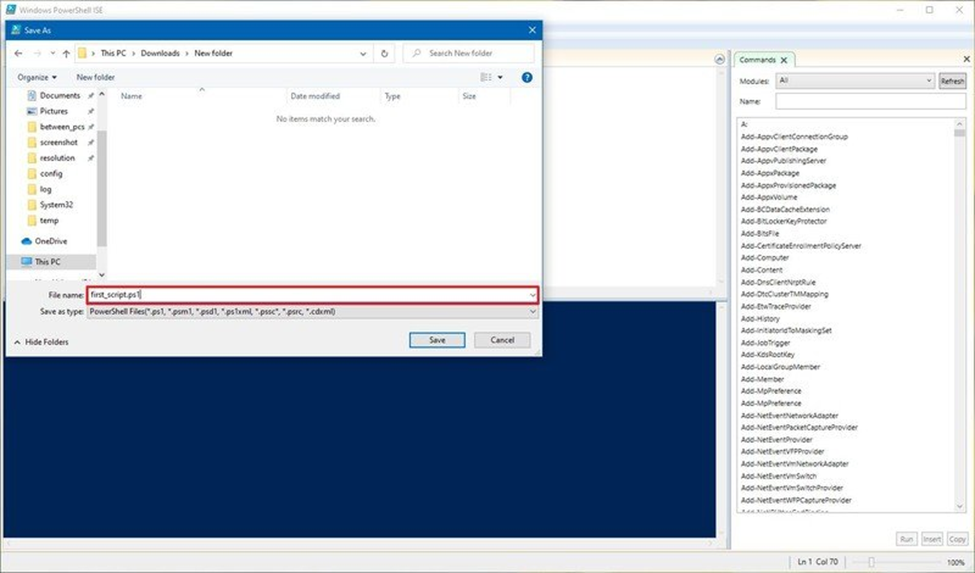Select Add-AppxVolume command
Viewport: 975px width, 573px height.
pyautogui.click(x=769, y=197)
